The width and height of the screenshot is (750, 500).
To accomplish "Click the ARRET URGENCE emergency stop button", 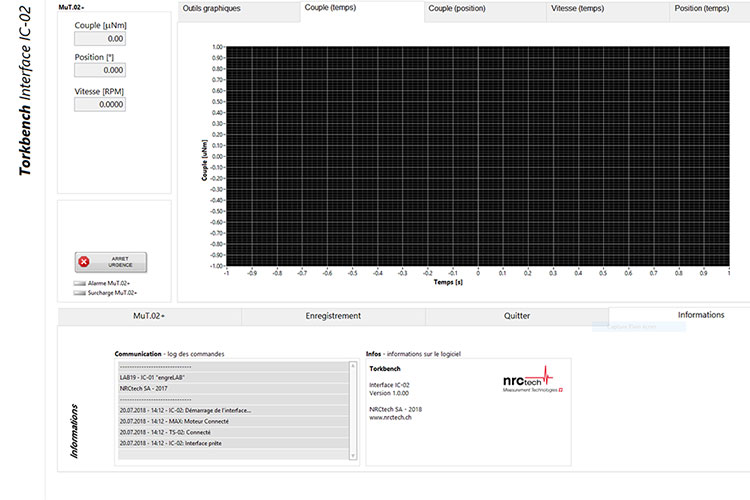I will [x=110, y=262].
